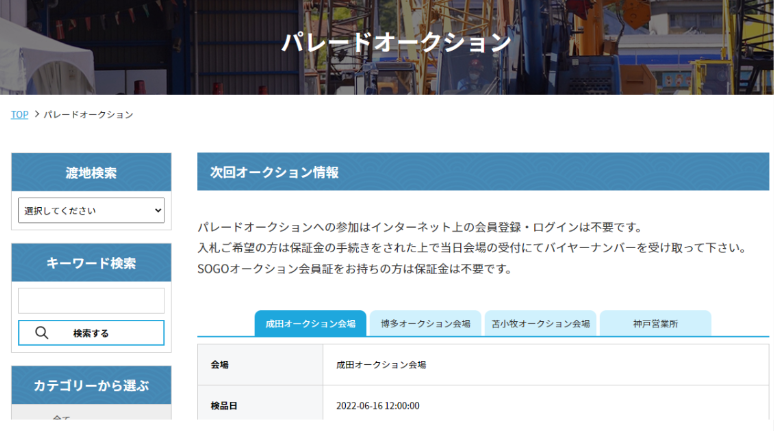
Task: Follow the TOP breadcrumb link
Action: pos(19,115)
